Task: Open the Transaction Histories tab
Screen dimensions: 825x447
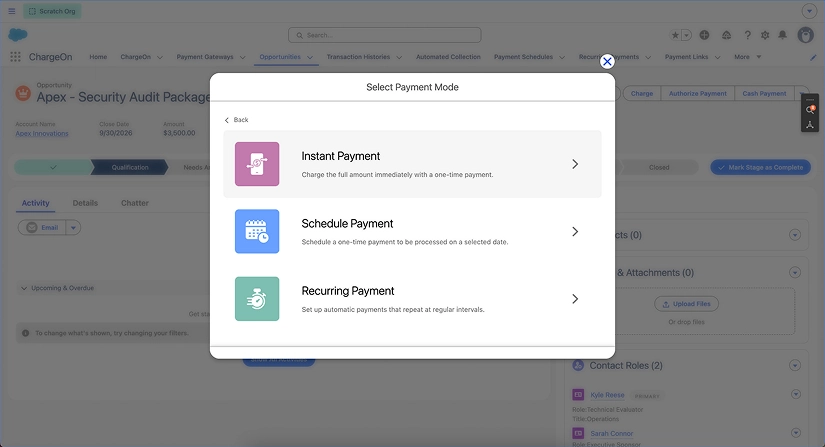Action: 358,57
